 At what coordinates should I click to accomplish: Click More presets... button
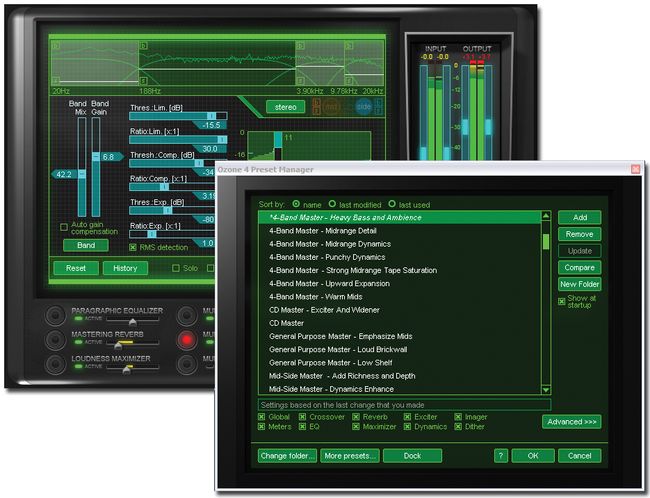tap(349, 456)
